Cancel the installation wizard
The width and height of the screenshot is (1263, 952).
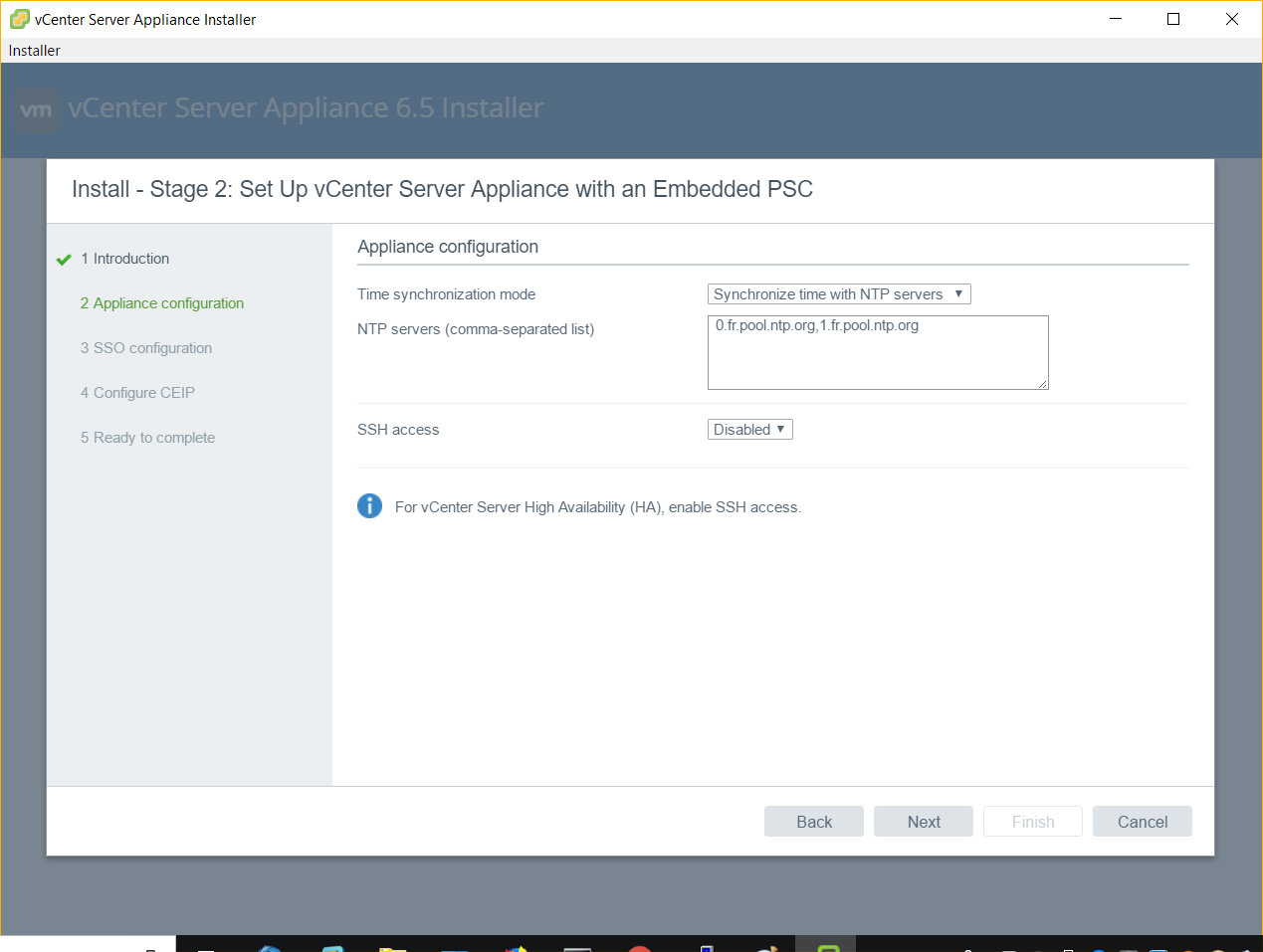click(x=1143, y=822)
